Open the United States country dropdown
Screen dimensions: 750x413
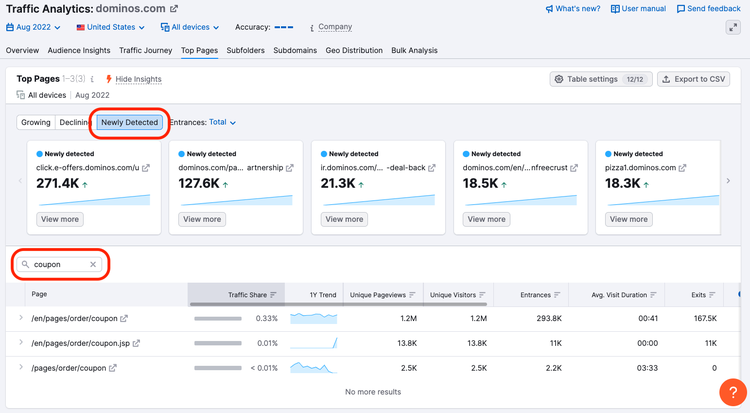(x=110, y=27)
